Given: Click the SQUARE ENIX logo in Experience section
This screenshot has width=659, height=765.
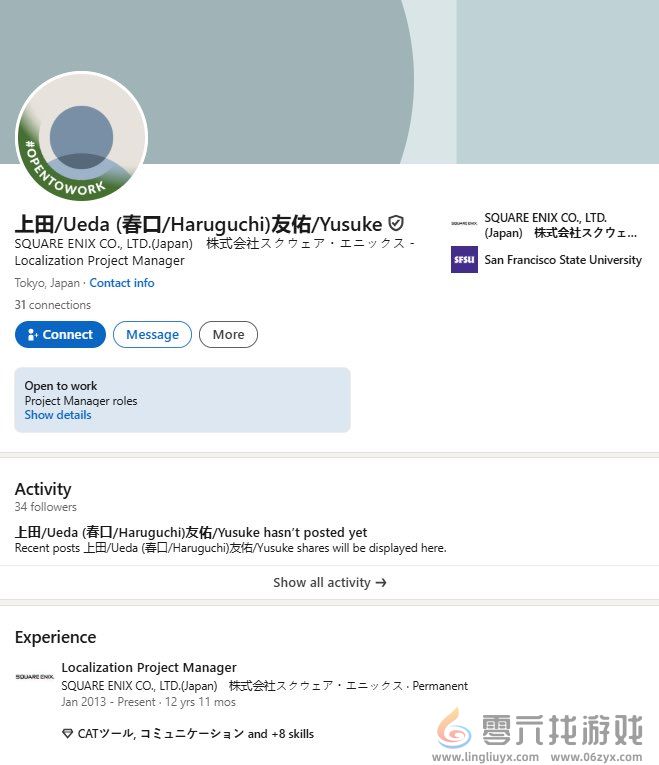Looking at the screenshot, I should pos(35,677).
